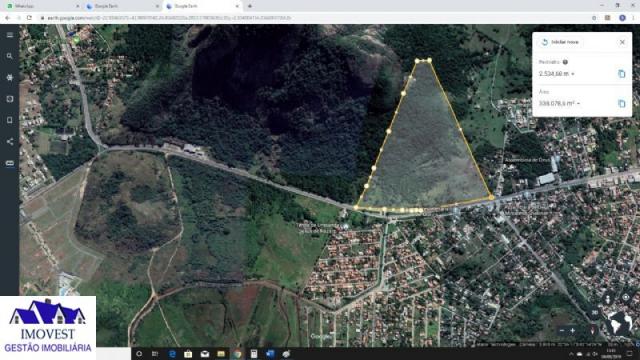
Task: Open the perimeter units dropdown
Action: [573, 74]
